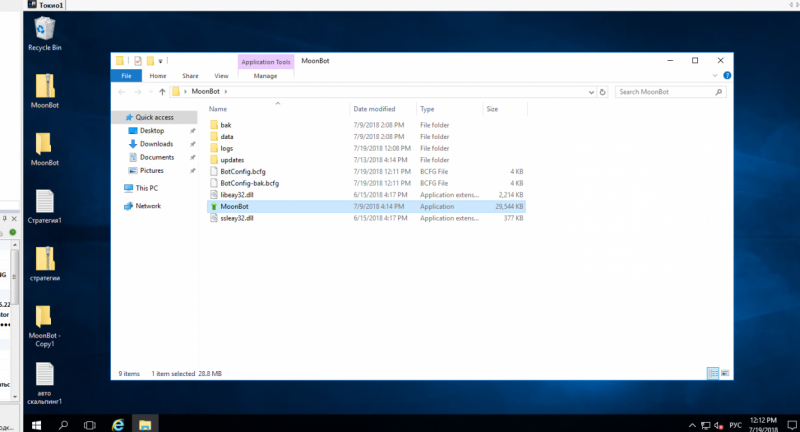Click the Токио1 window tab at top
Image resolution: width=800 pixels, height=432 pixels.
coord(45,5)
